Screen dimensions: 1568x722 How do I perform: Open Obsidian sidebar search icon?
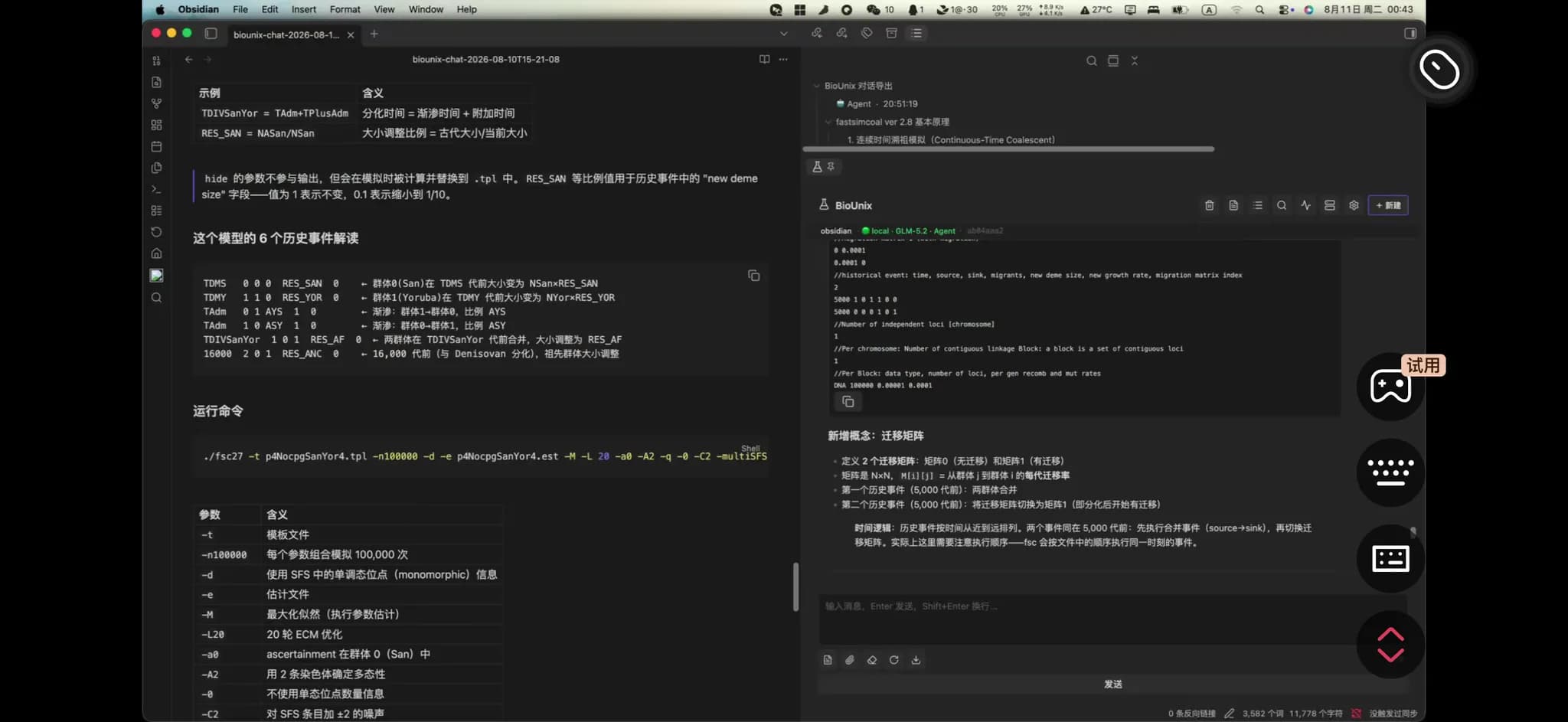tap(156, 298)
